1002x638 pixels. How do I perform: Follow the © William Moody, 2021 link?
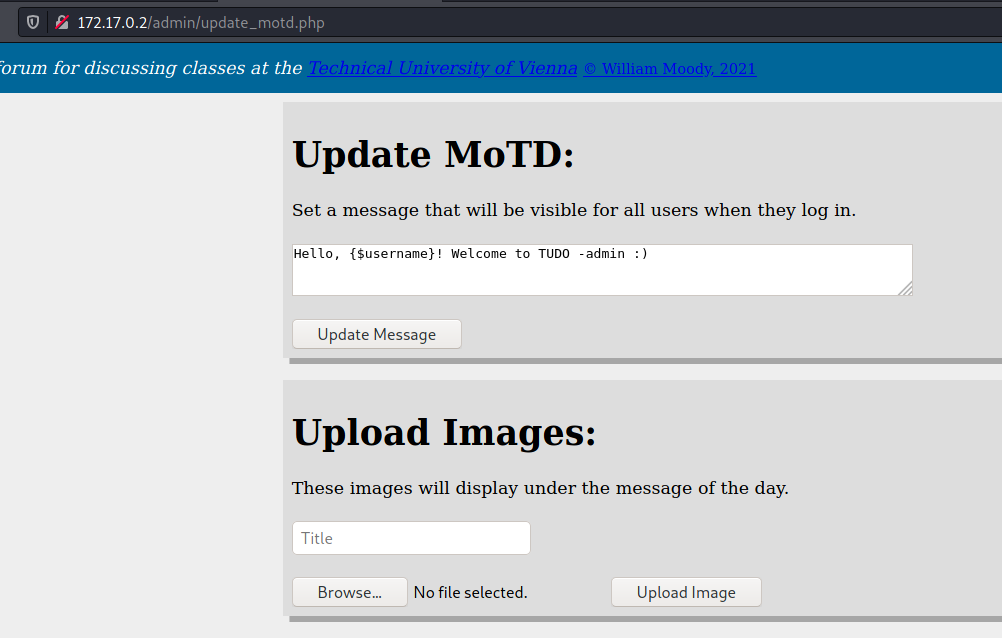pyautogui.click(x=669, y=68)
